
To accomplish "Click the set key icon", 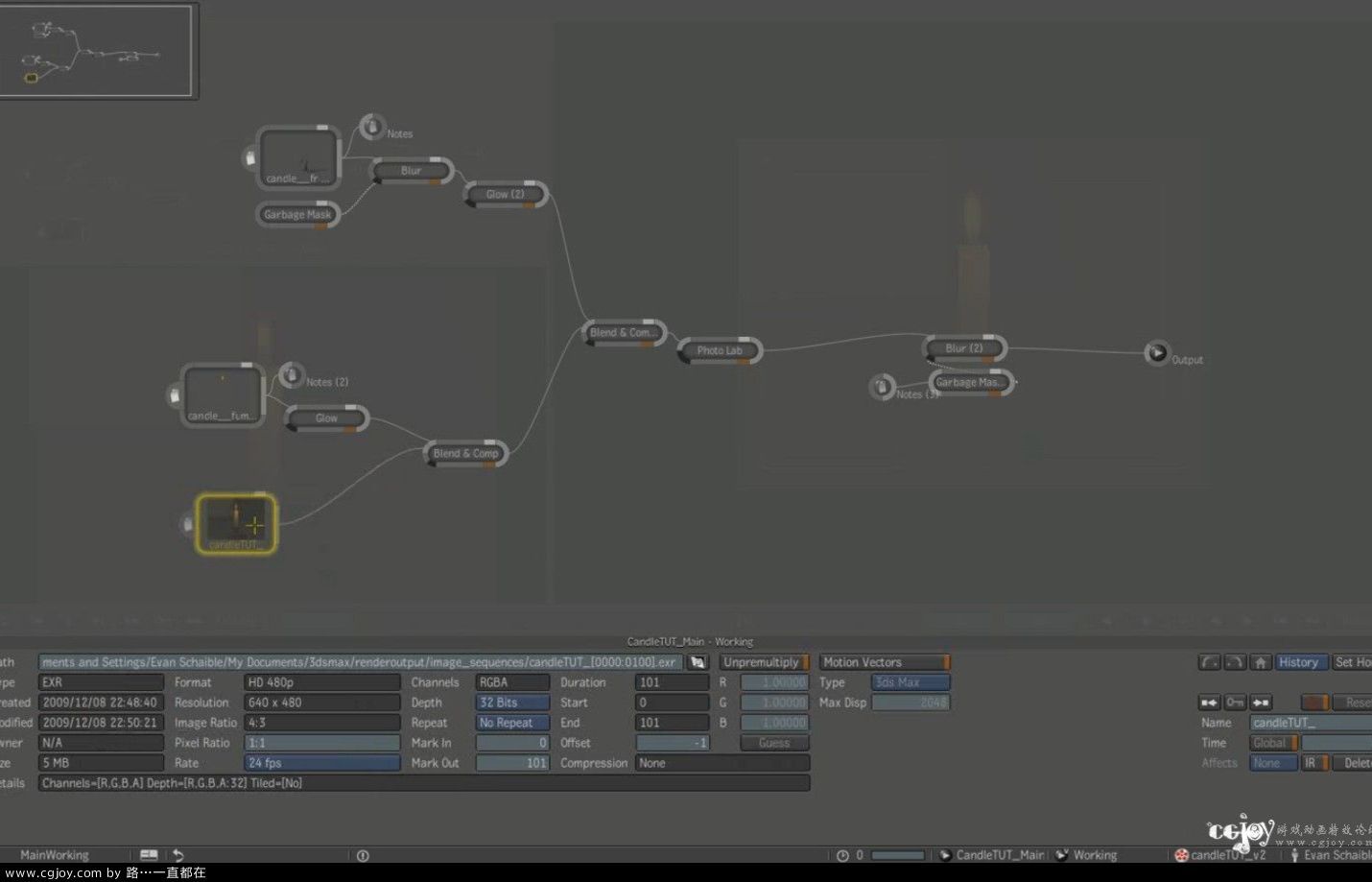I will tap(1235, 703).
